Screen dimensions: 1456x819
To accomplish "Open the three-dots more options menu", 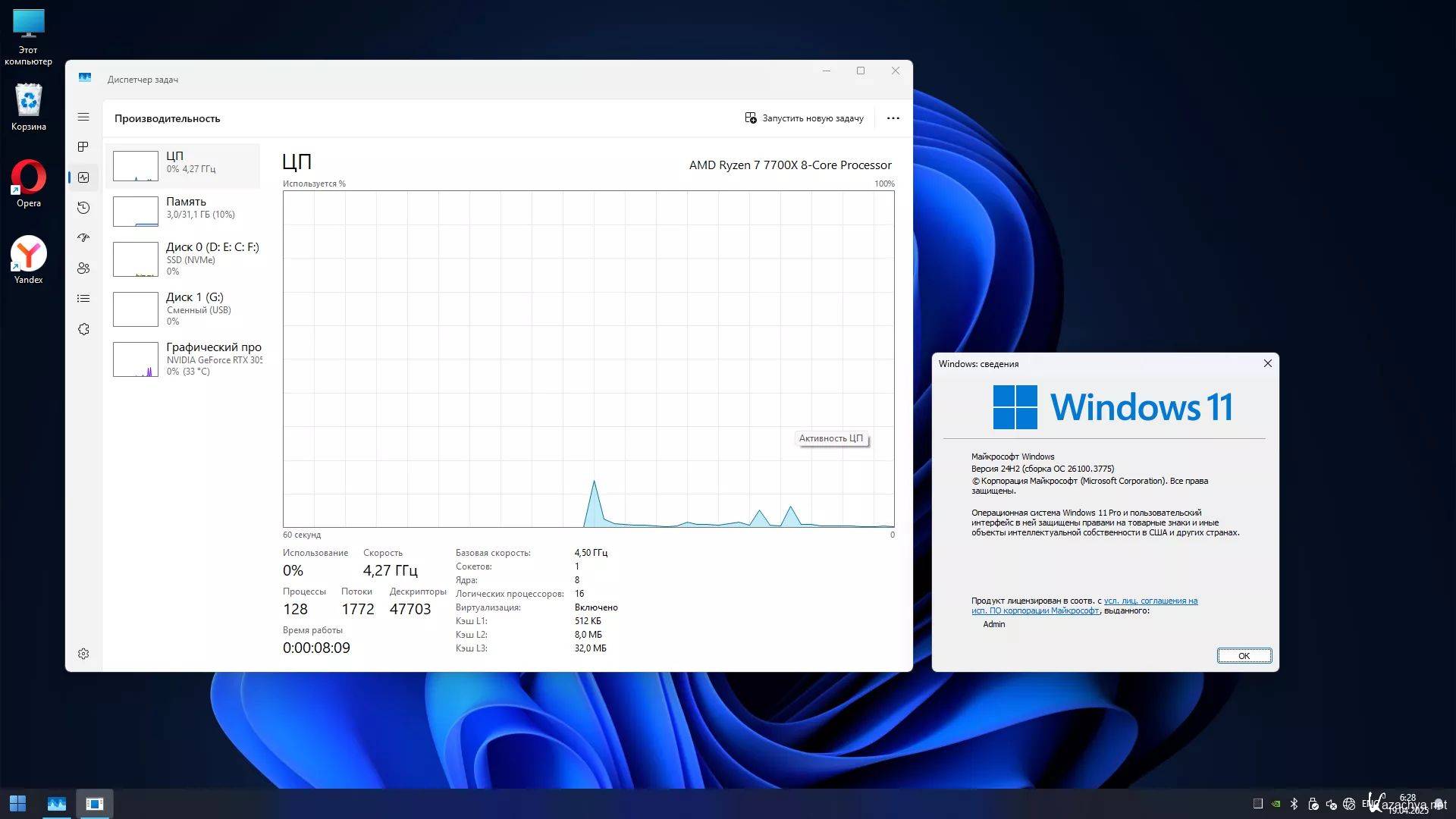I will pos(893,118).
